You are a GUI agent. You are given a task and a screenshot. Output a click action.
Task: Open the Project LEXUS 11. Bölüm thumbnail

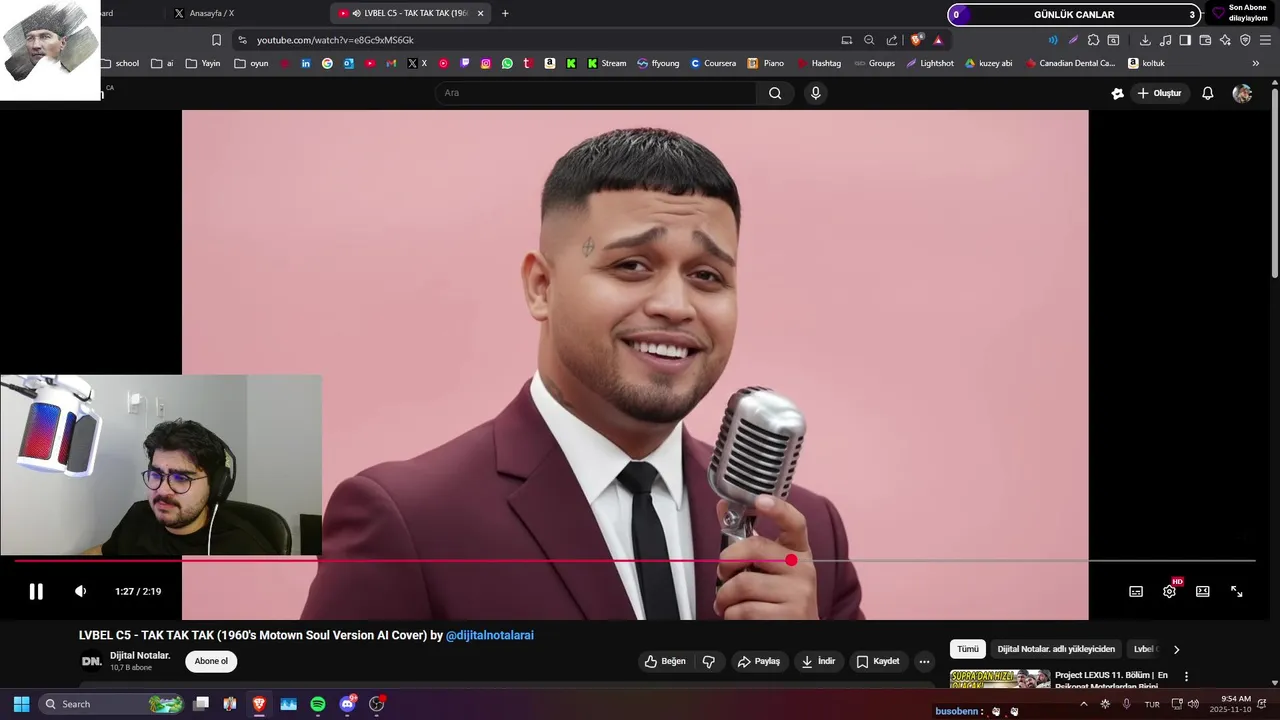click(x=1000, y=680)
